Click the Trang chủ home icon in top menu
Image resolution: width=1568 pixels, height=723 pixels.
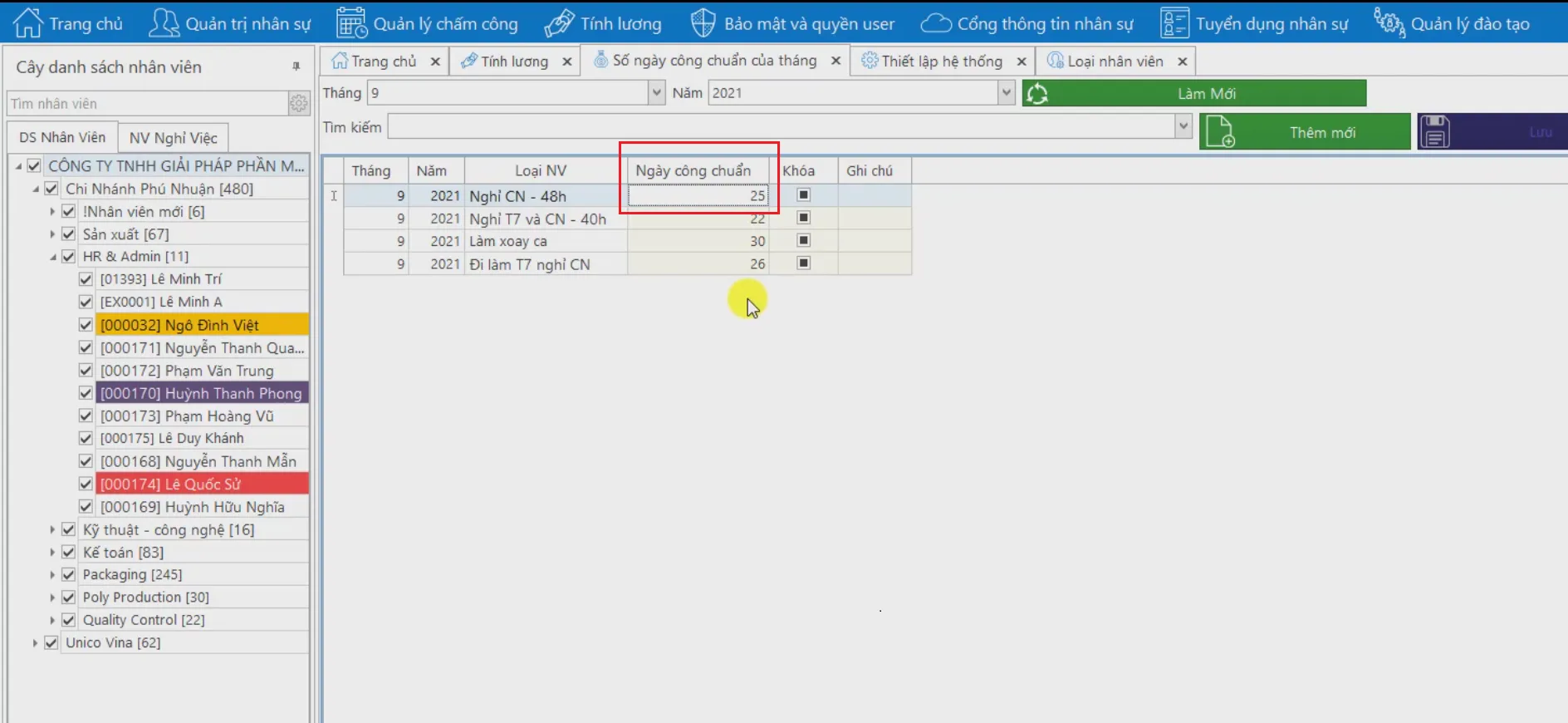(27, 22)
